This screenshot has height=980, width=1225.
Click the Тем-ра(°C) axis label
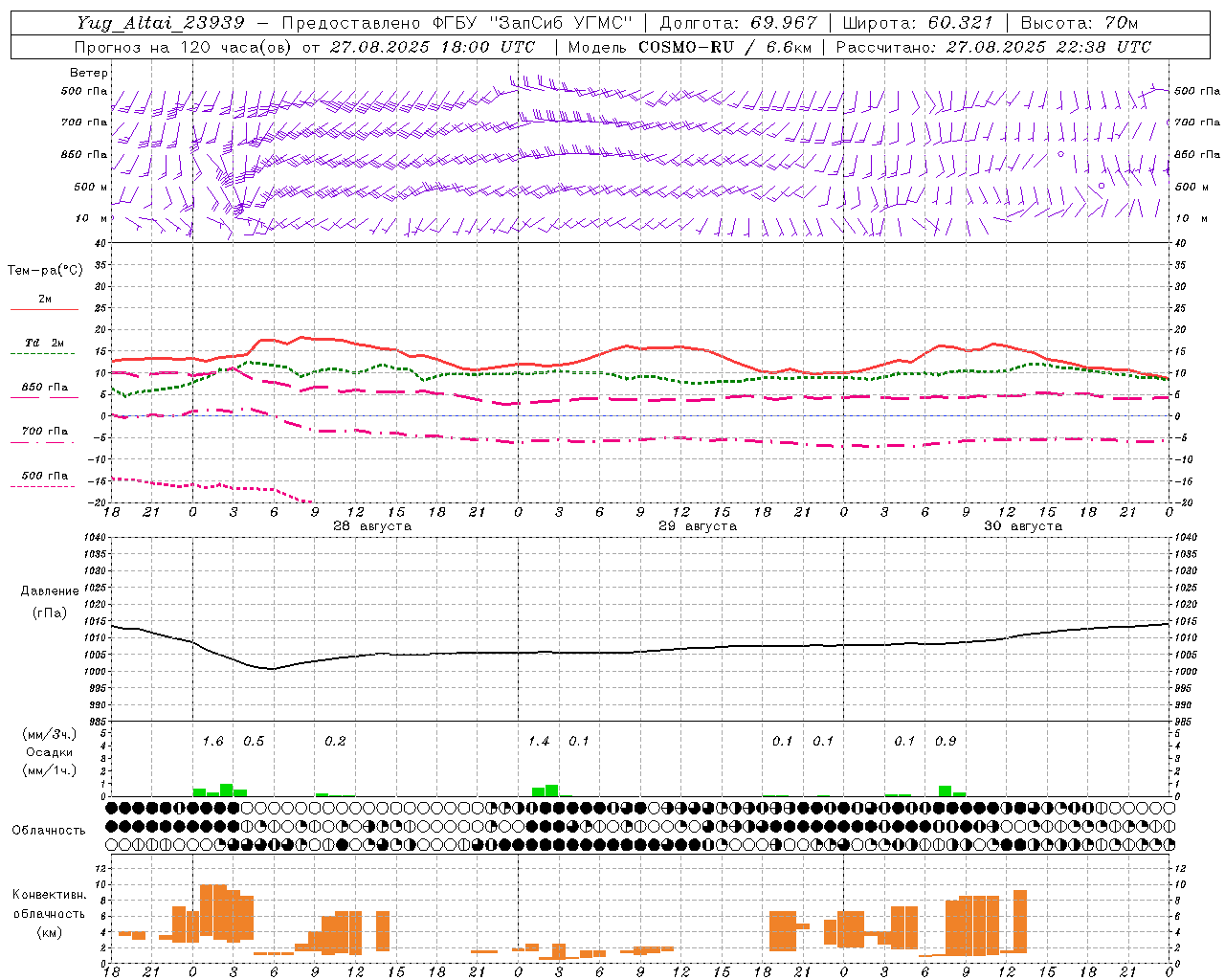tap(45, 271)
